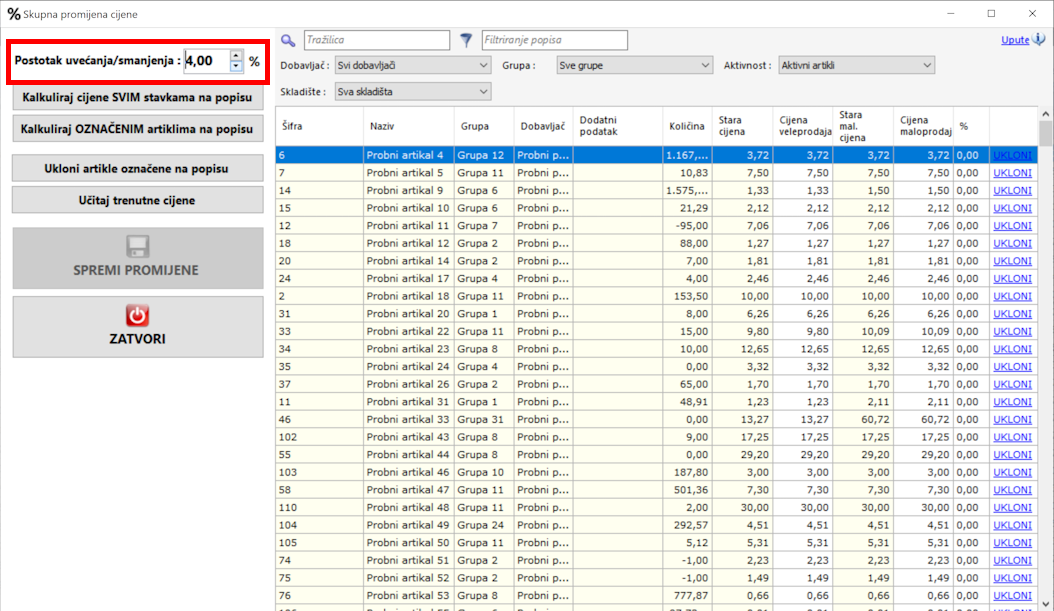Sort by the Stara mal. cijena header

863,126
